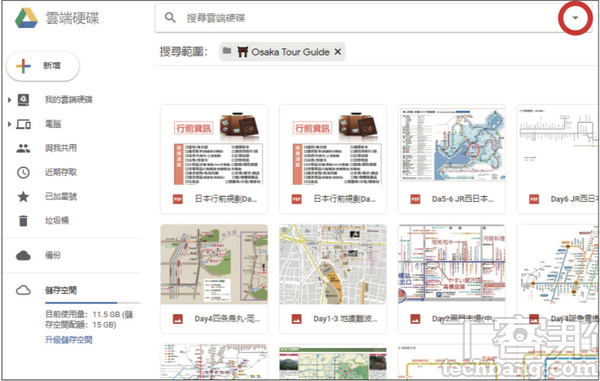This screenshot has height=381, width=600.
Task: Open Da5-6 JR西日本 map thumbnail
Action: [x=452, y=145]
